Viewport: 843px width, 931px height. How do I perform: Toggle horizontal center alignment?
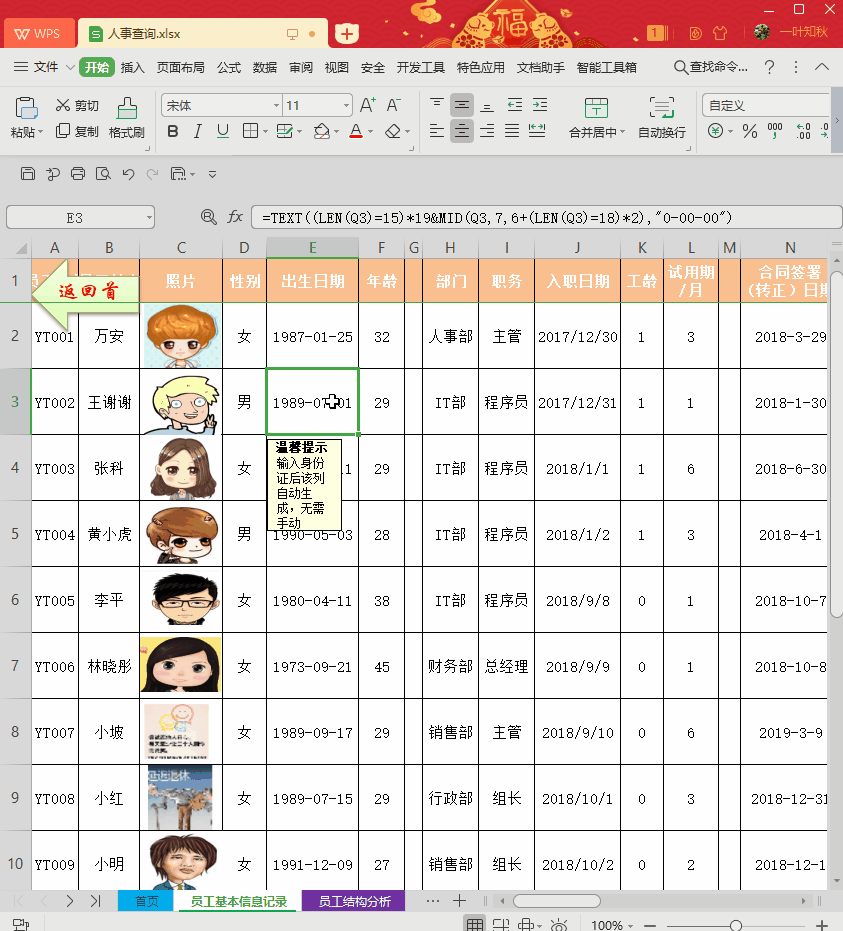(x=462, y=131)
